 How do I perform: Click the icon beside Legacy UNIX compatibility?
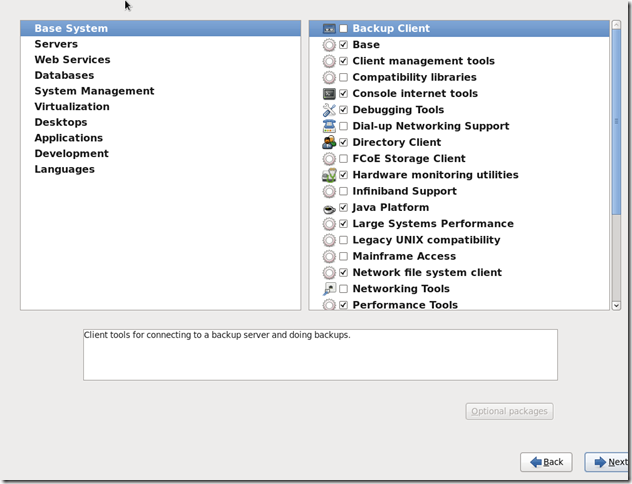pyautogui.click(x=329, y=240)
